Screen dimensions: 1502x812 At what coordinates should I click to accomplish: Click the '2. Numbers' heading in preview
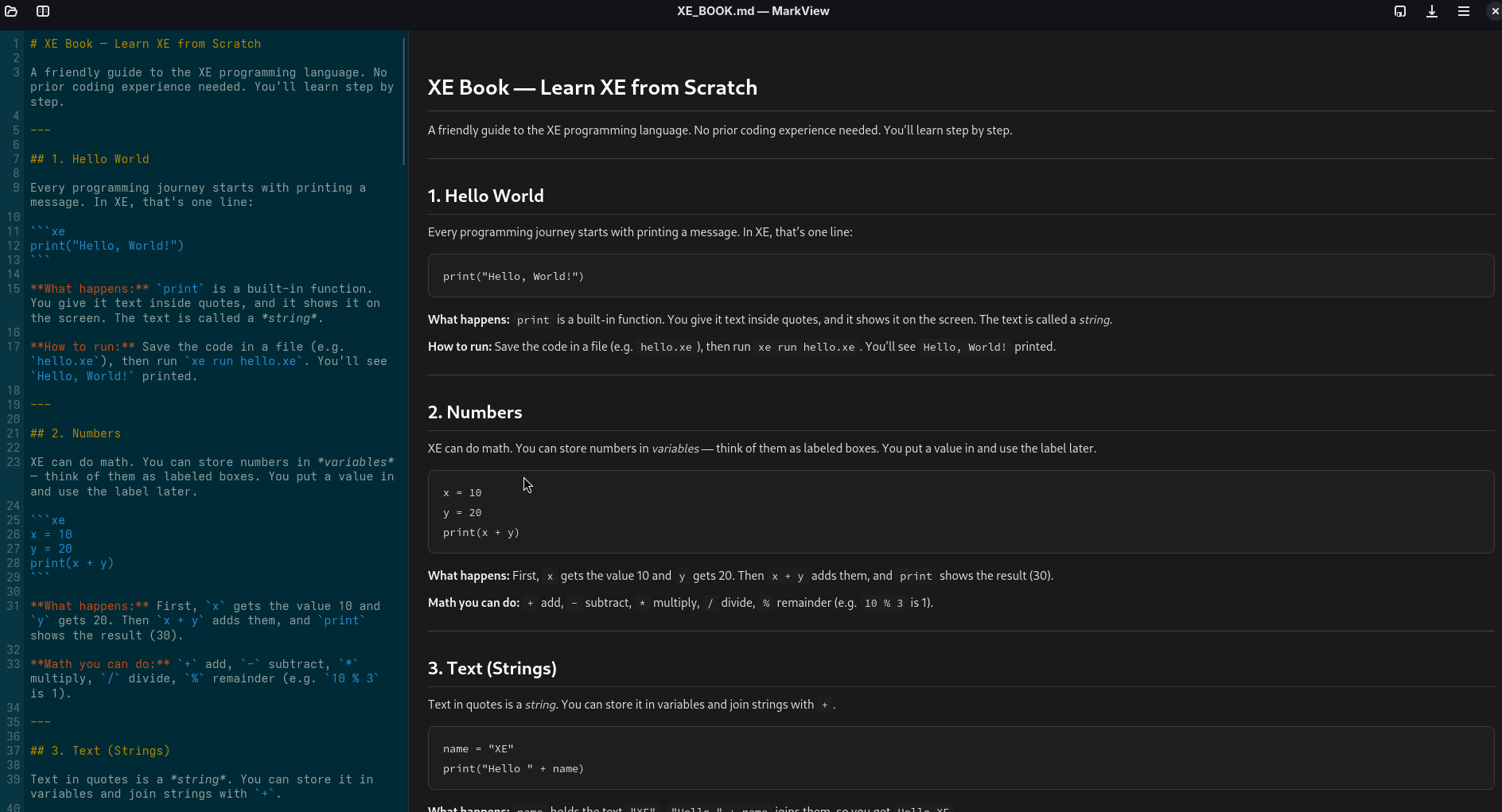474,412
